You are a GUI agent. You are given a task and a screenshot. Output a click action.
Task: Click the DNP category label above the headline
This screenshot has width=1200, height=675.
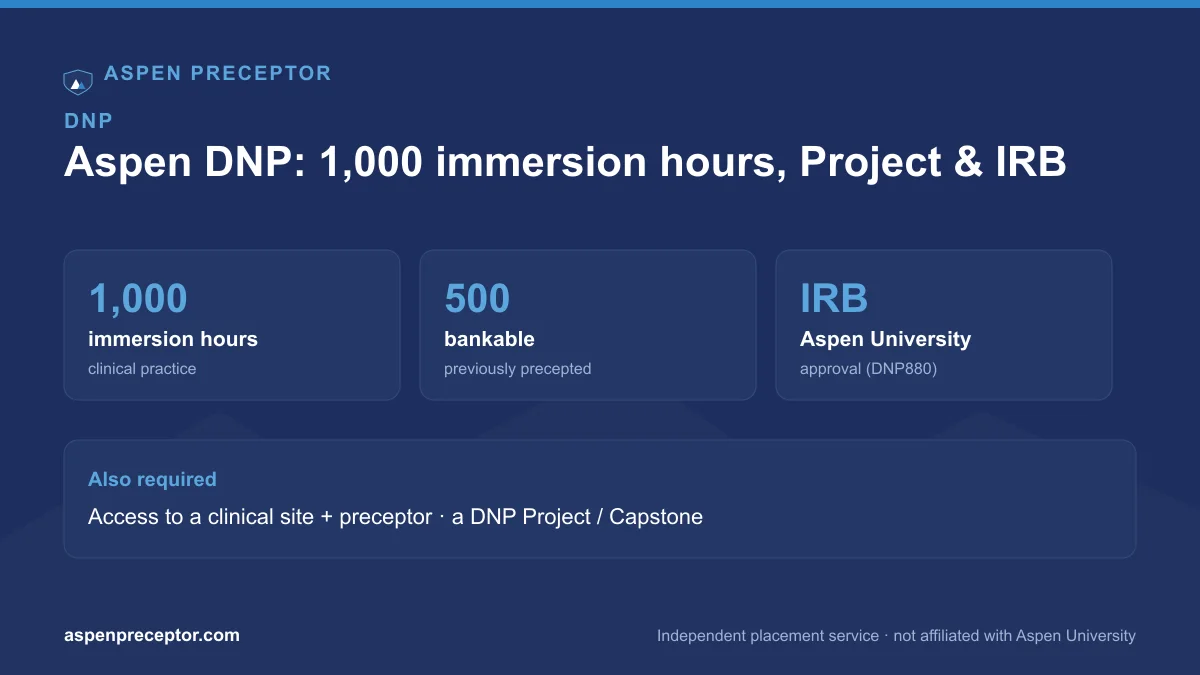pyautogui.click(x=88, y=121)
